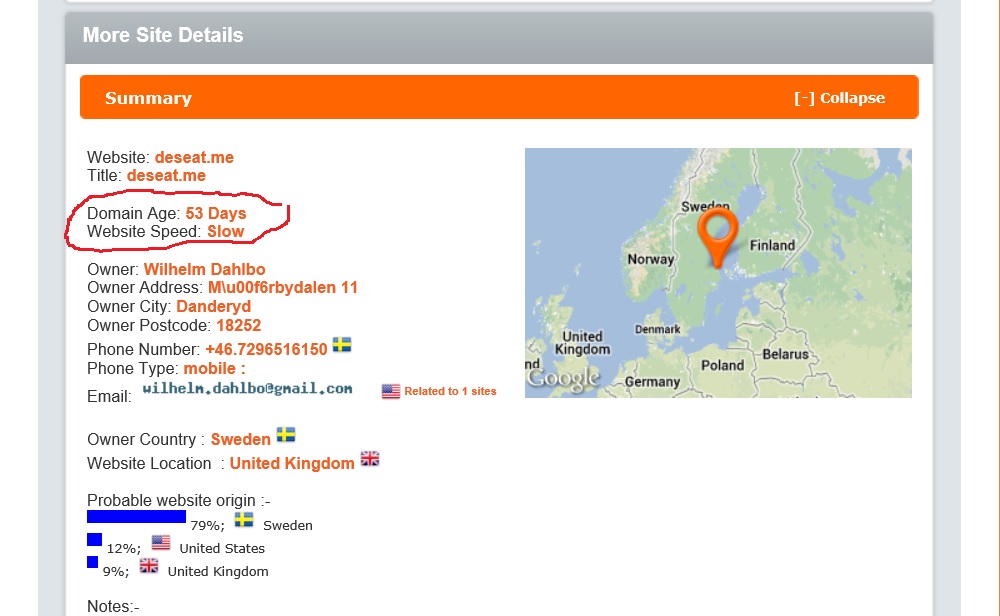Click the Sweden flag next to Owner Country
Viewport: 1000px width, 616px height.
285,435
